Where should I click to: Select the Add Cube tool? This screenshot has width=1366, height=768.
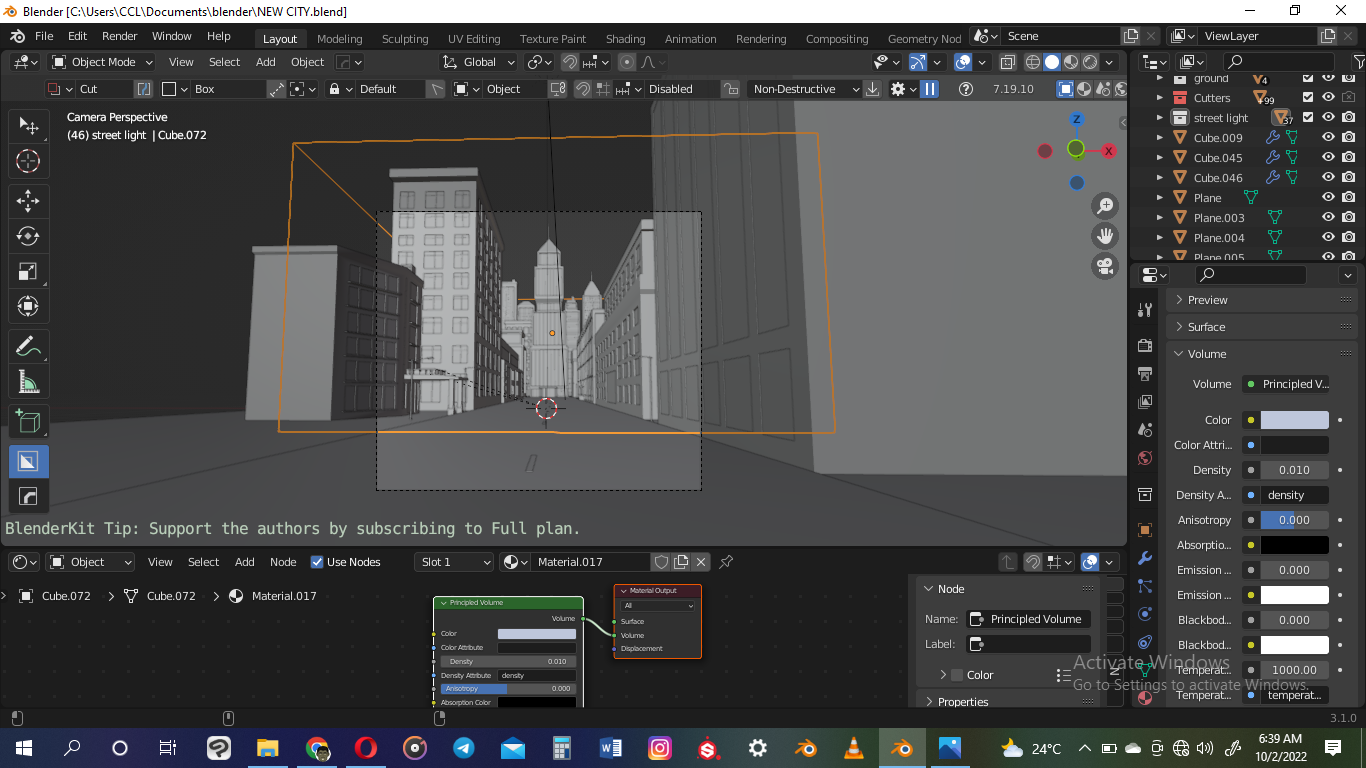29,422
